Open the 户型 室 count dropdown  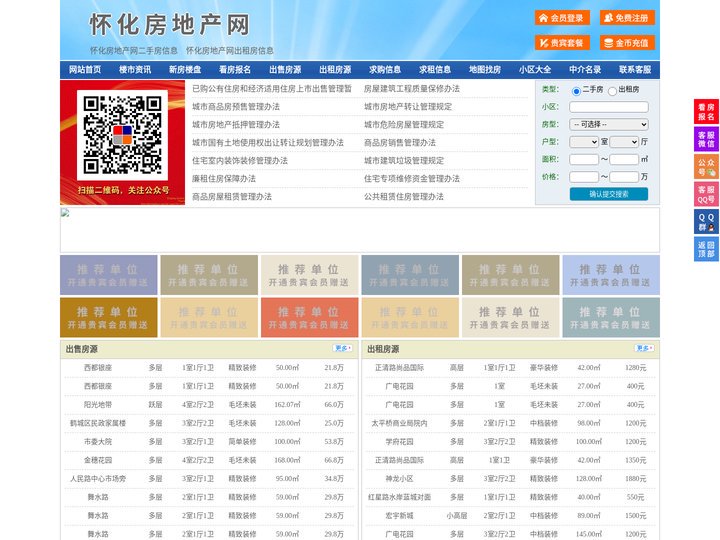coord(584,142)
